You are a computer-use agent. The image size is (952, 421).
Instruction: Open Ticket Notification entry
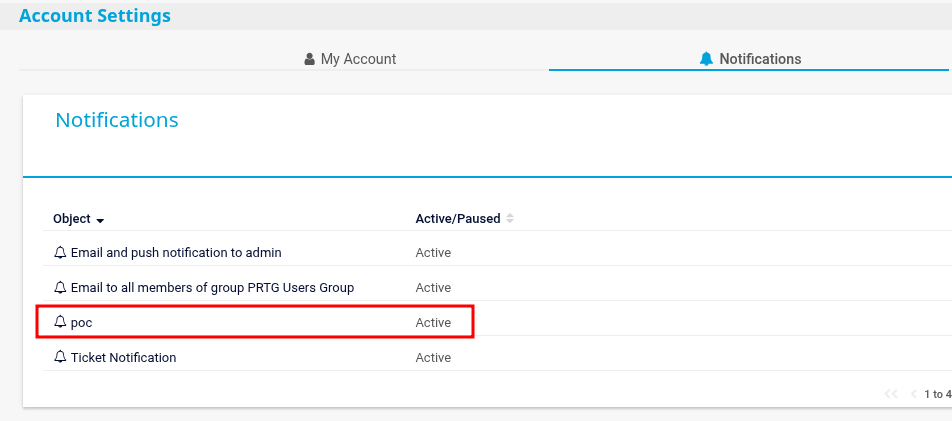click(123, 357)
